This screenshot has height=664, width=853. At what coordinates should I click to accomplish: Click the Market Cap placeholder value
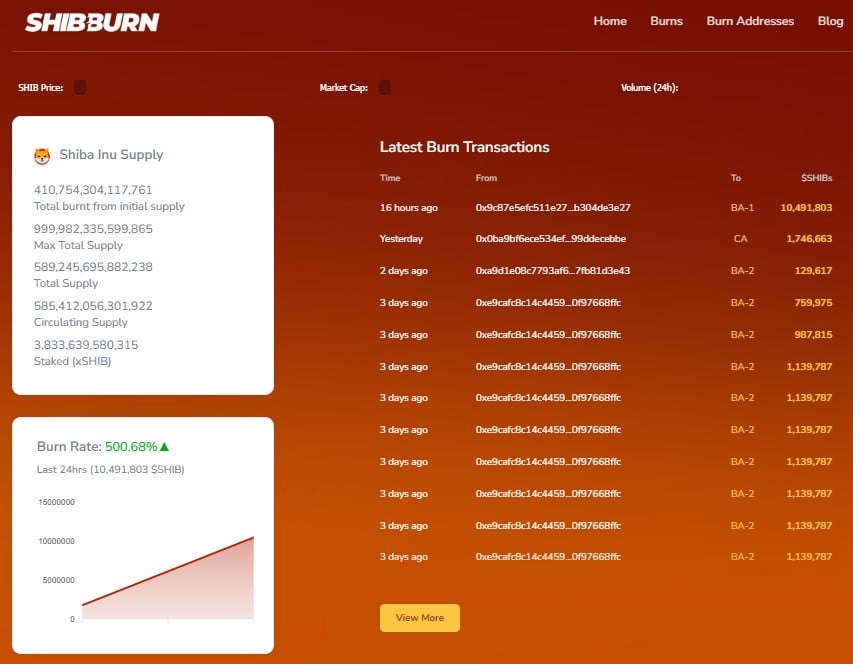pyautogui.click(x=385, y=88)
